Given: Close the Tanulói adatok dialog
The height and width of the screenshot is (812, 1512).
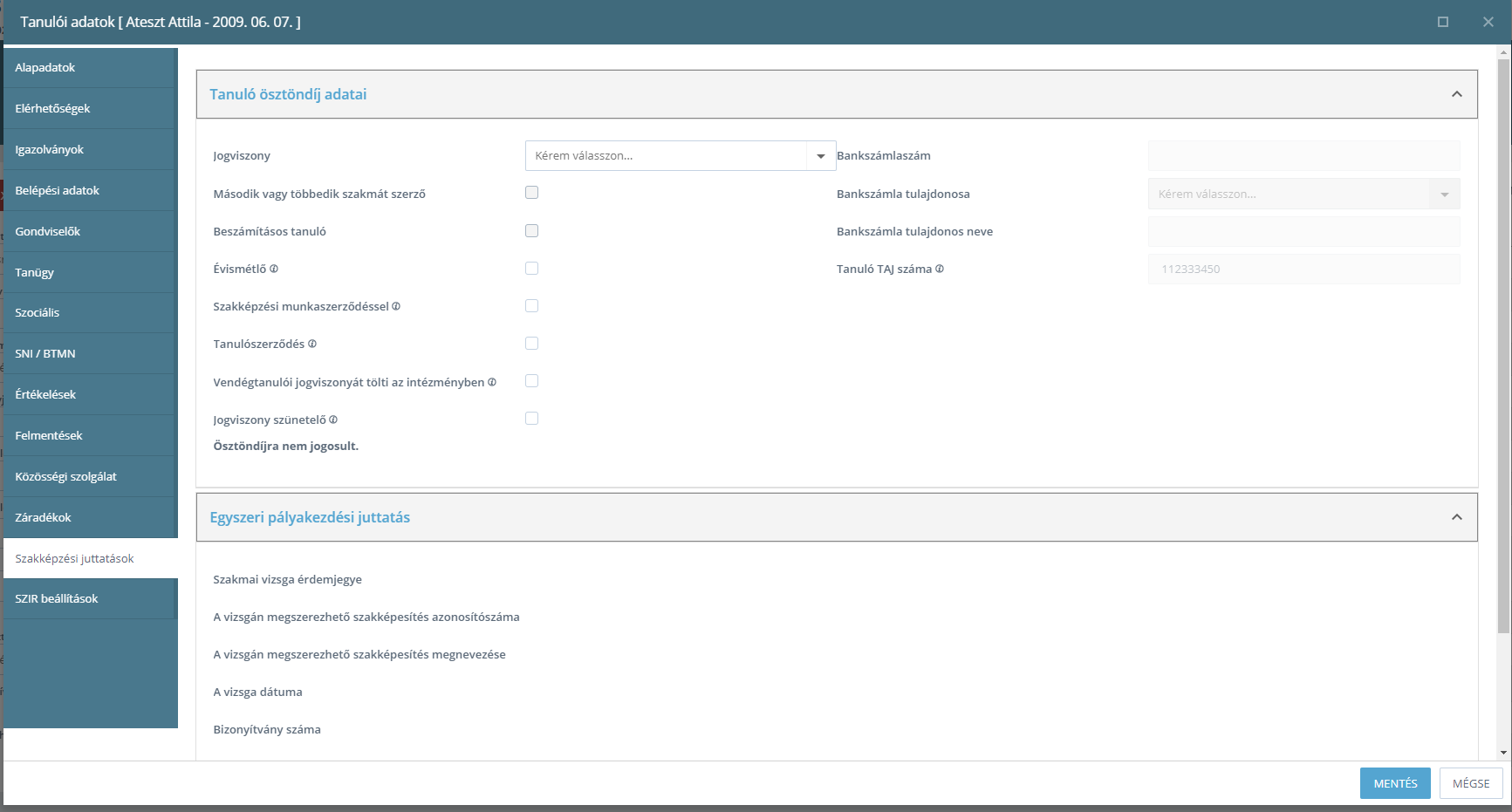Looking at the screenshot, I should click(x=1488, y=22).
